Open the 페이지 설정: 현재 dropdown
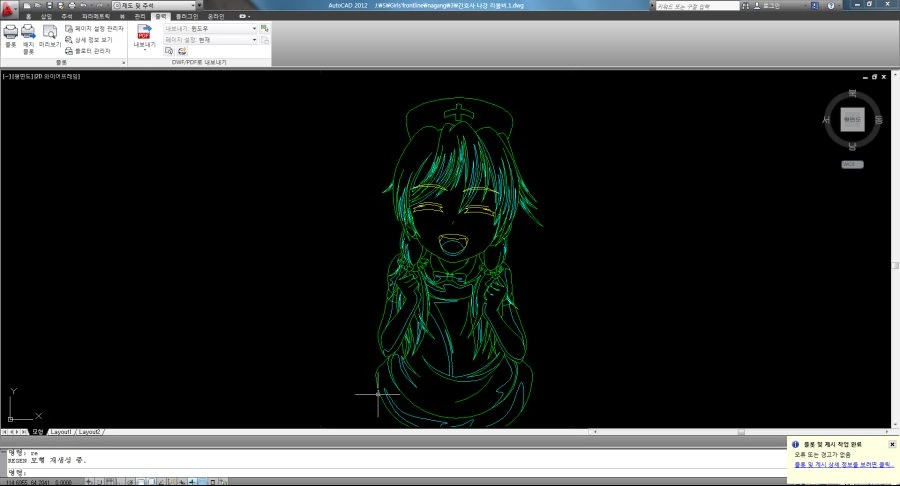 pyautogui.click(x=211, y=40)
